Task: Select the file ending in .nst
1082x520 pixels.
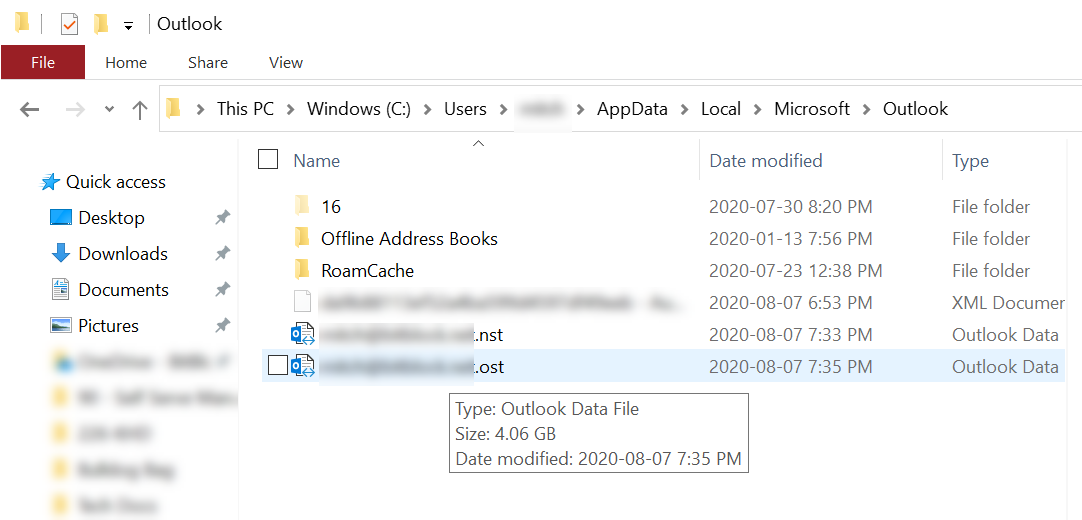Action: [x=413, y=334]
